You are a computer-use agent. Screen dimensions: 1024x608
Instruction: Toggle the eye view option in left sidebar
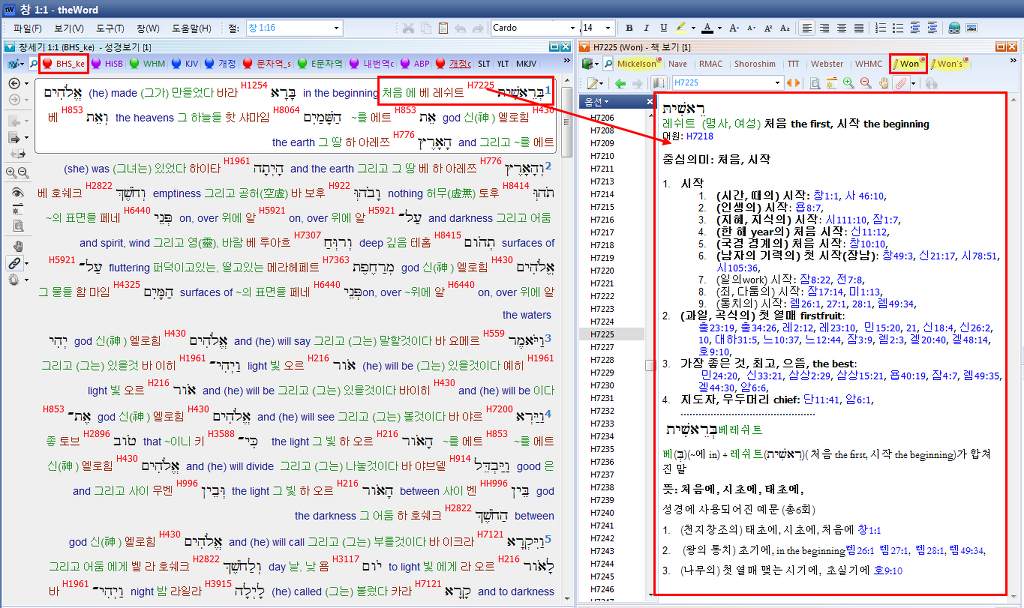(x=17, y=191)
